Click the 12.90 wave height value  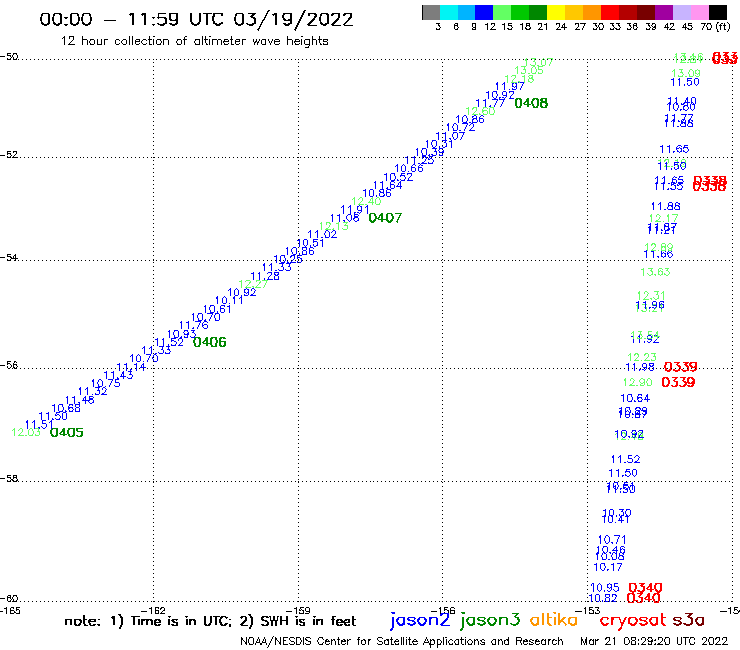tap(638, 382)
